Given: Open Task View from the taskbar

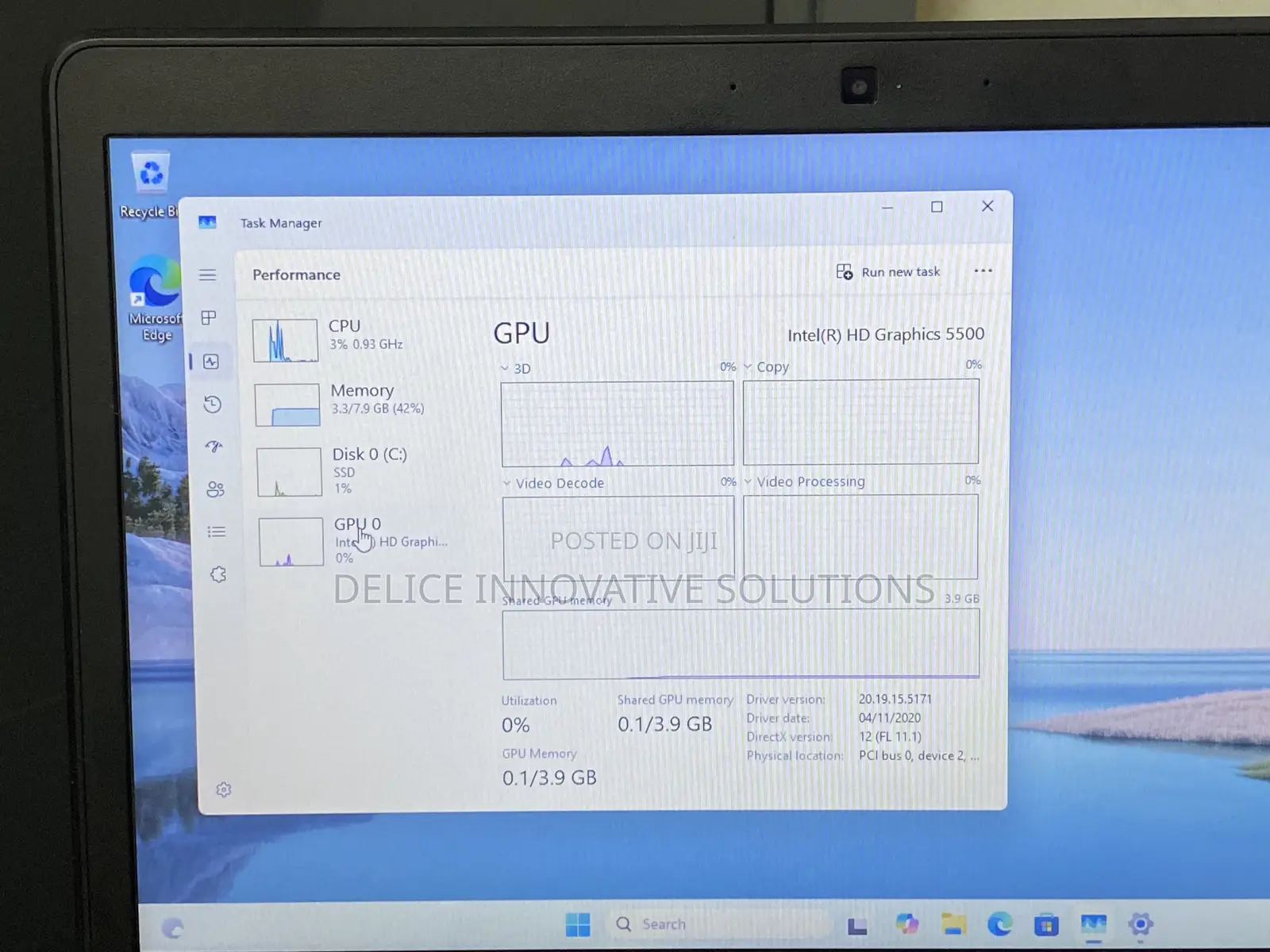Looking at the screenshot, I should (x=857, y=925).
